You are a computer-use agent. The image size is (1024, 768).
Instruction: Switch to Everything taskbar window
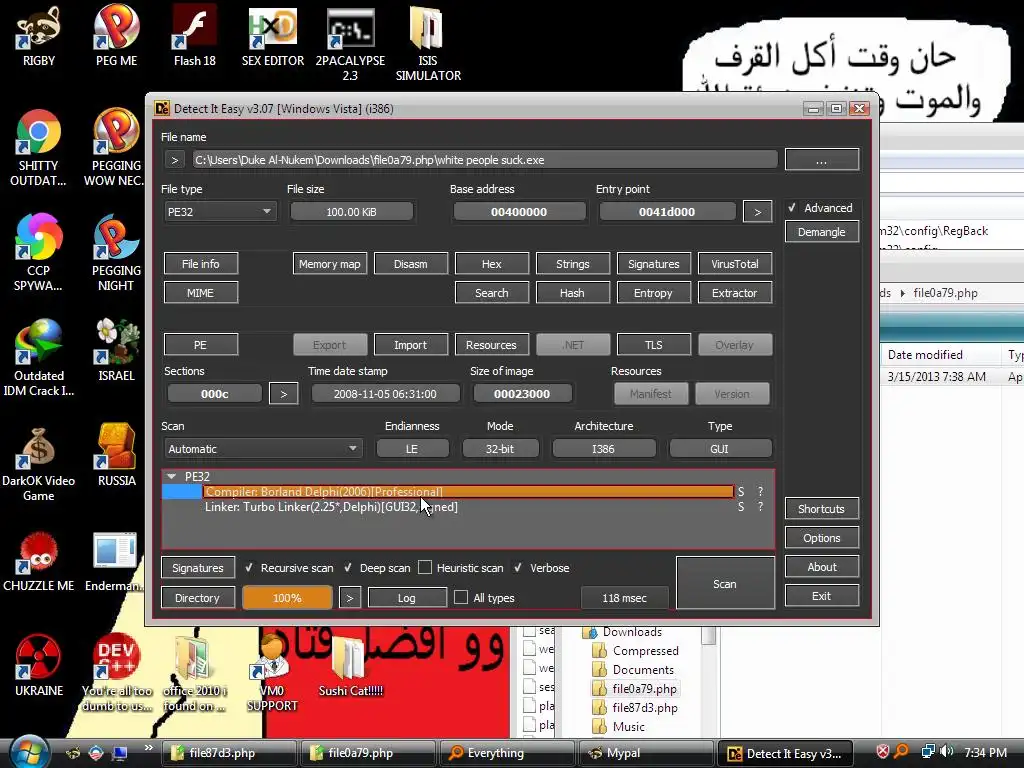507,753
